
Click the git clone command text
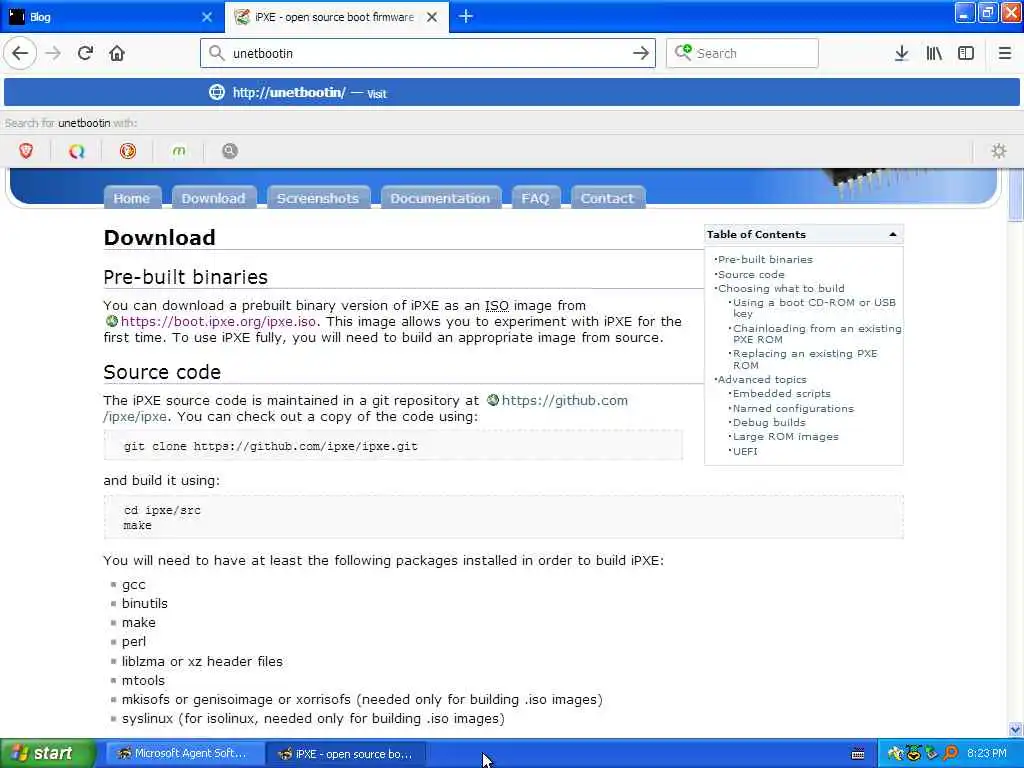tap(270, 446)
